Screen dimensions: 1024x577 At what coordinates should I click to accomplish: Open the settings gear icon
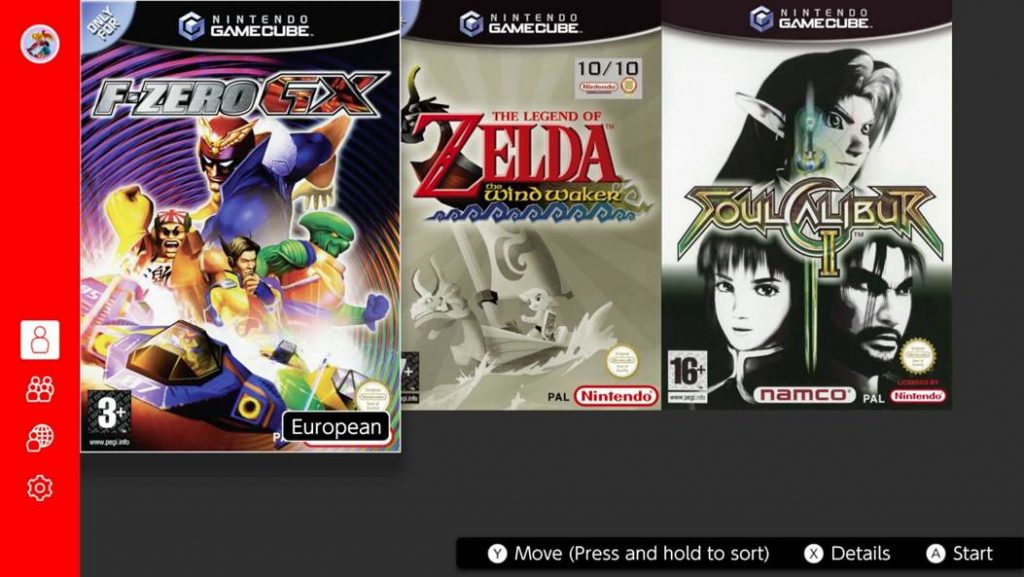[x=40, y=488]
